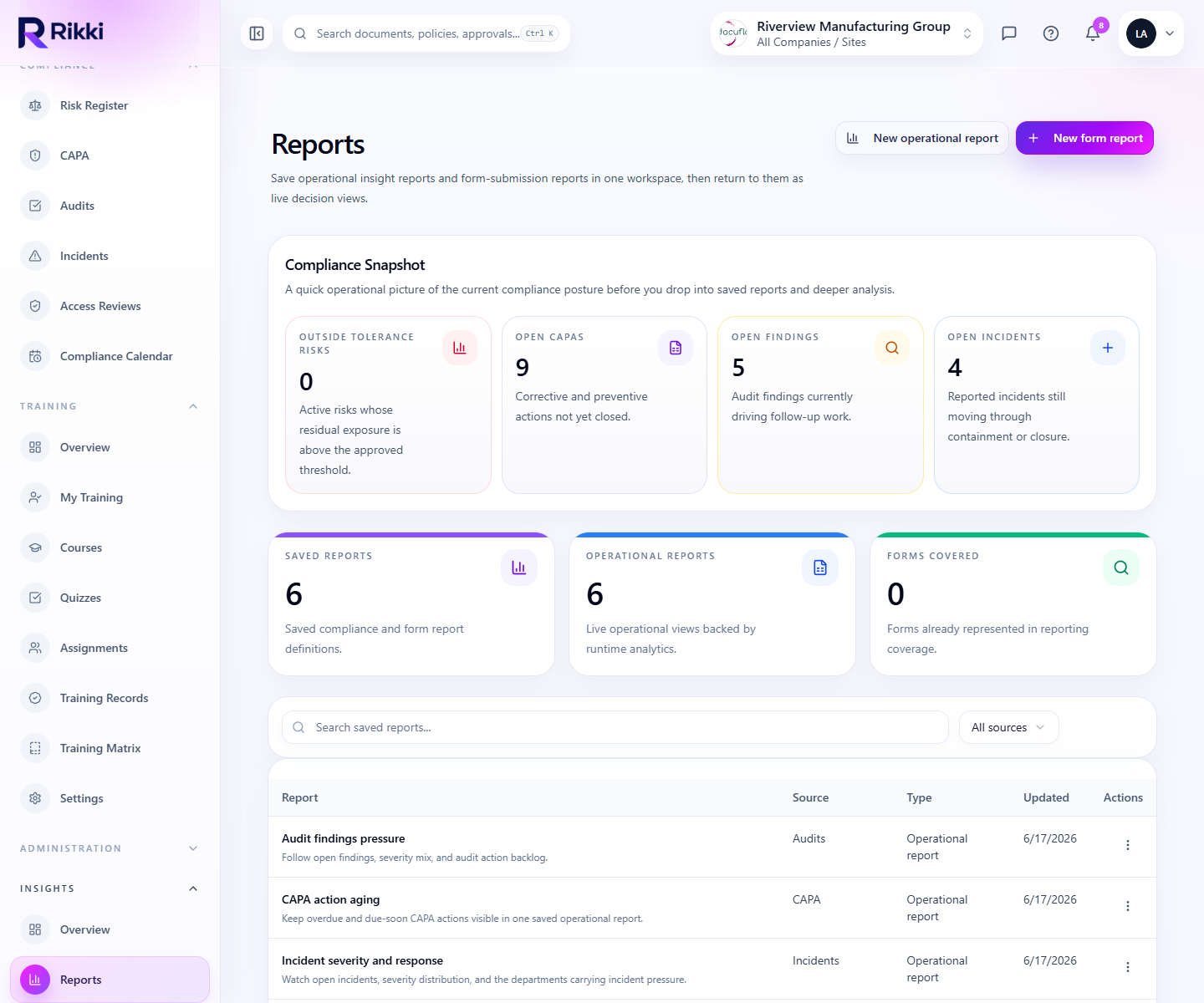Open the notifications bell
Image resolution: width=1204 pixels, height=1003 pixels.
(x=1093, y=33)
